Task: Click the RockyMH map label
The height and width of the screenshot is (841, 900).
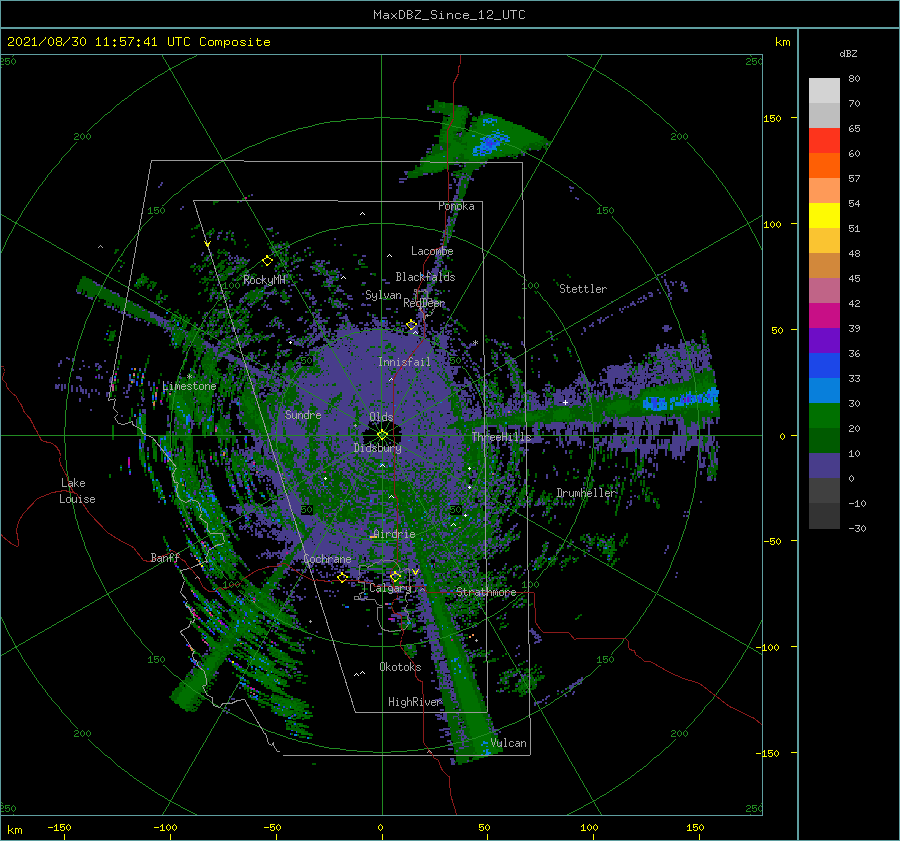Action: tap(264, 280)
